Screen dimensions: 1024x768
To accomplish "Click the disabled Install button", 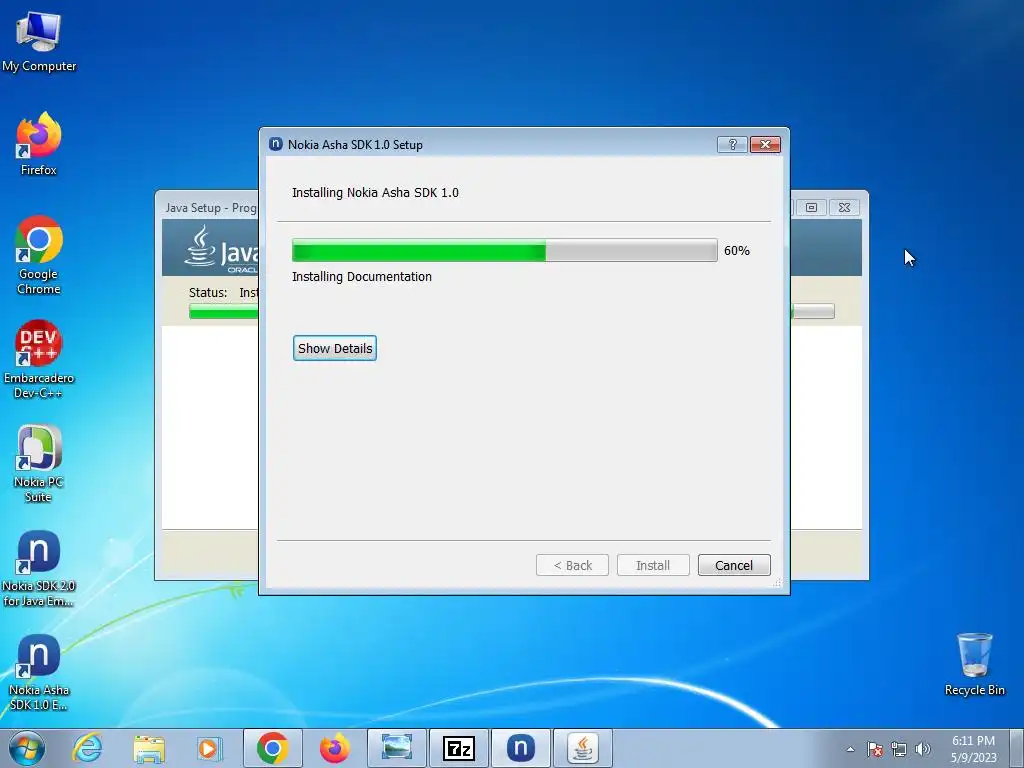I will (x=653, y=565).
